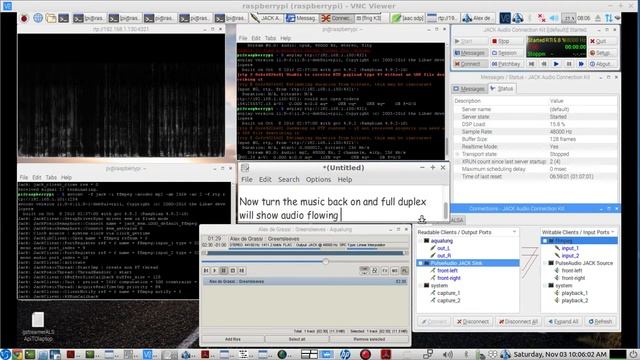Collapse system client in writable input ports
Image resolution: width=640 pixels, height=360 pixels.
pyautogui.click(x=545, y=285)
